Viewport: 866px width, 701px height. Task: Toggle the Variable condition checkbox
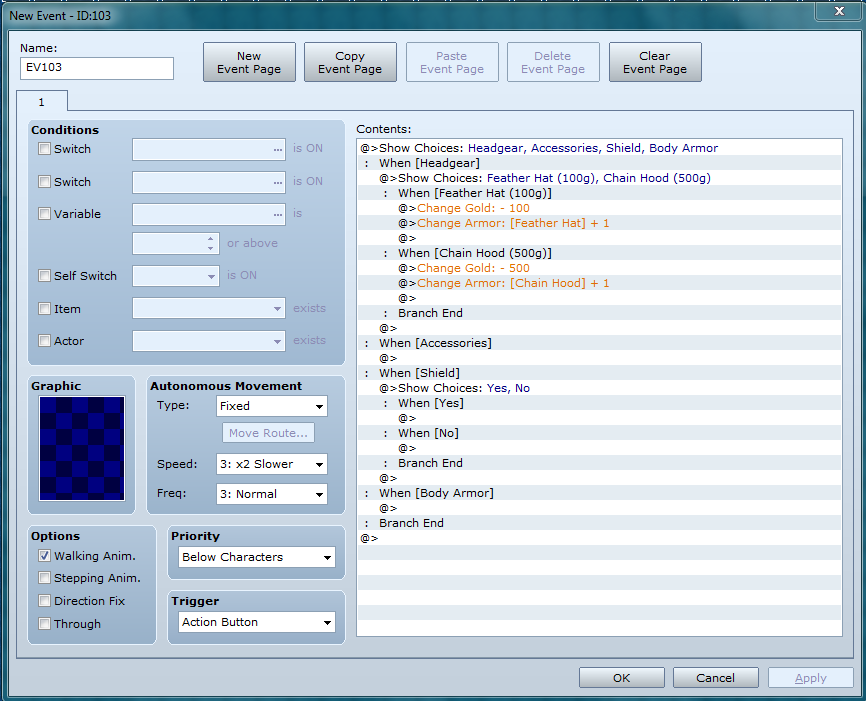[44, 214]
